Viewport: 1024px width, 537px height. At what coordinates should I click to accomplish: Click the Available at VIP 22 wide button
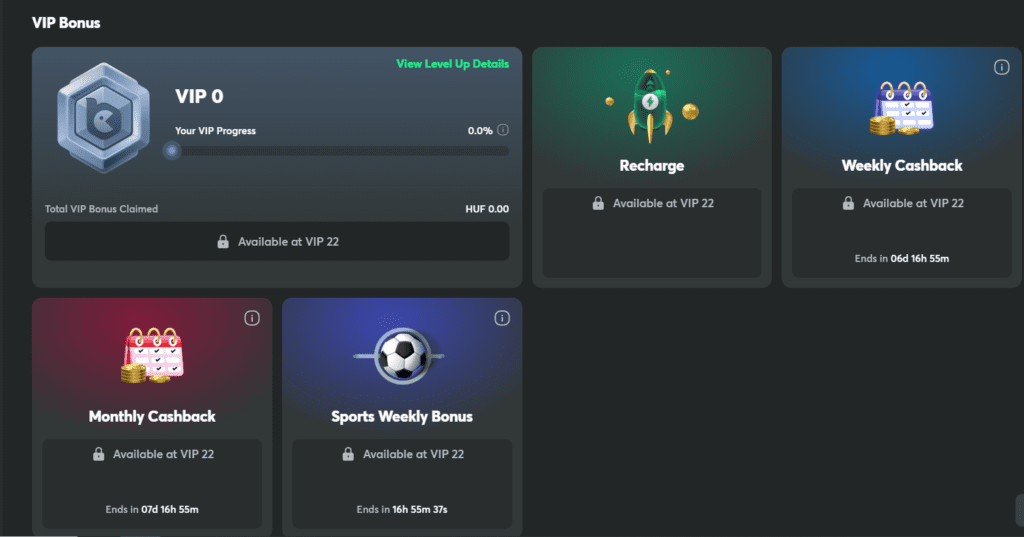(x=277, y=242)
